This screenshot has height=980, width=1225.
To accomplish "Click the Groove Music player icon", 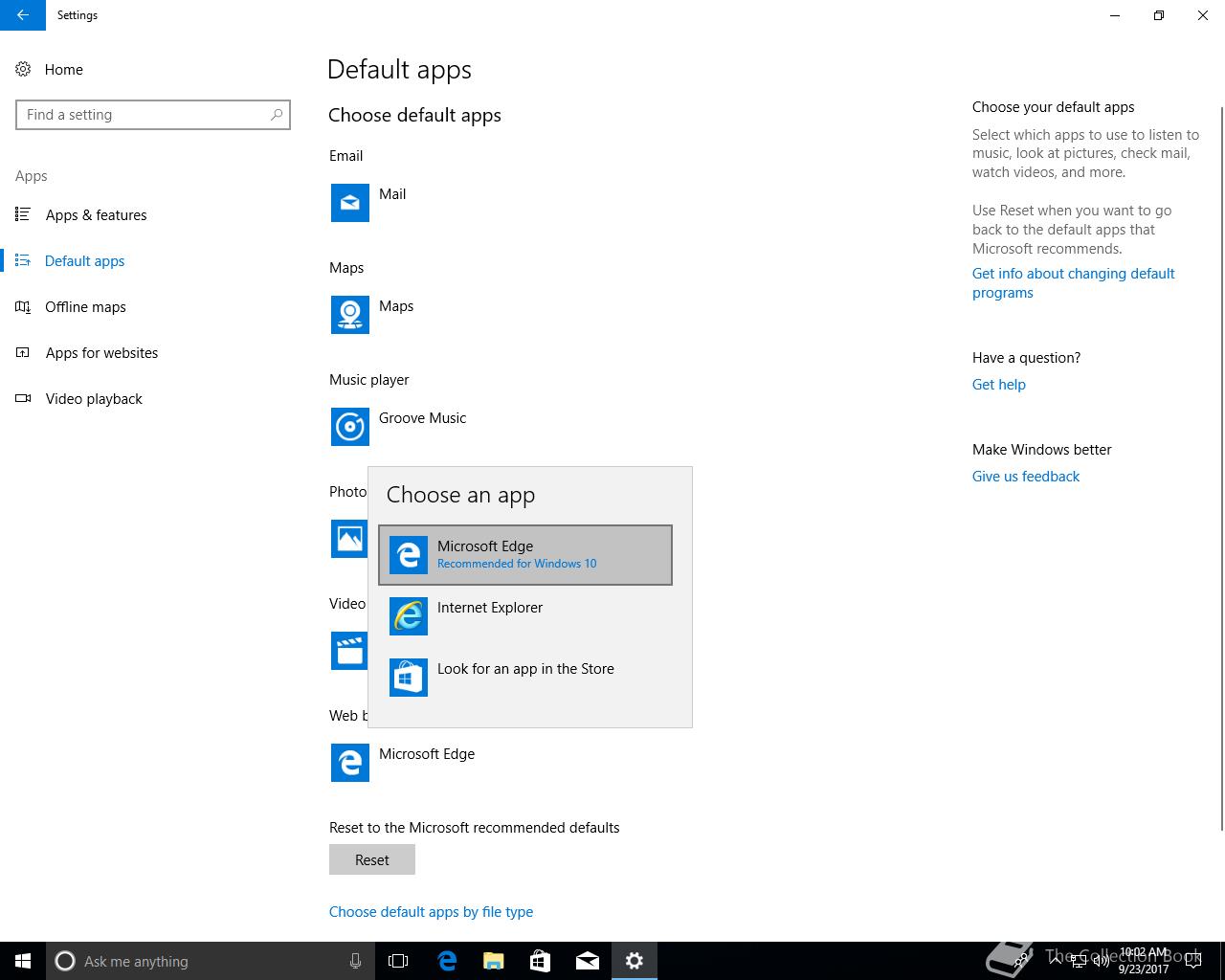I will point(349,427).
